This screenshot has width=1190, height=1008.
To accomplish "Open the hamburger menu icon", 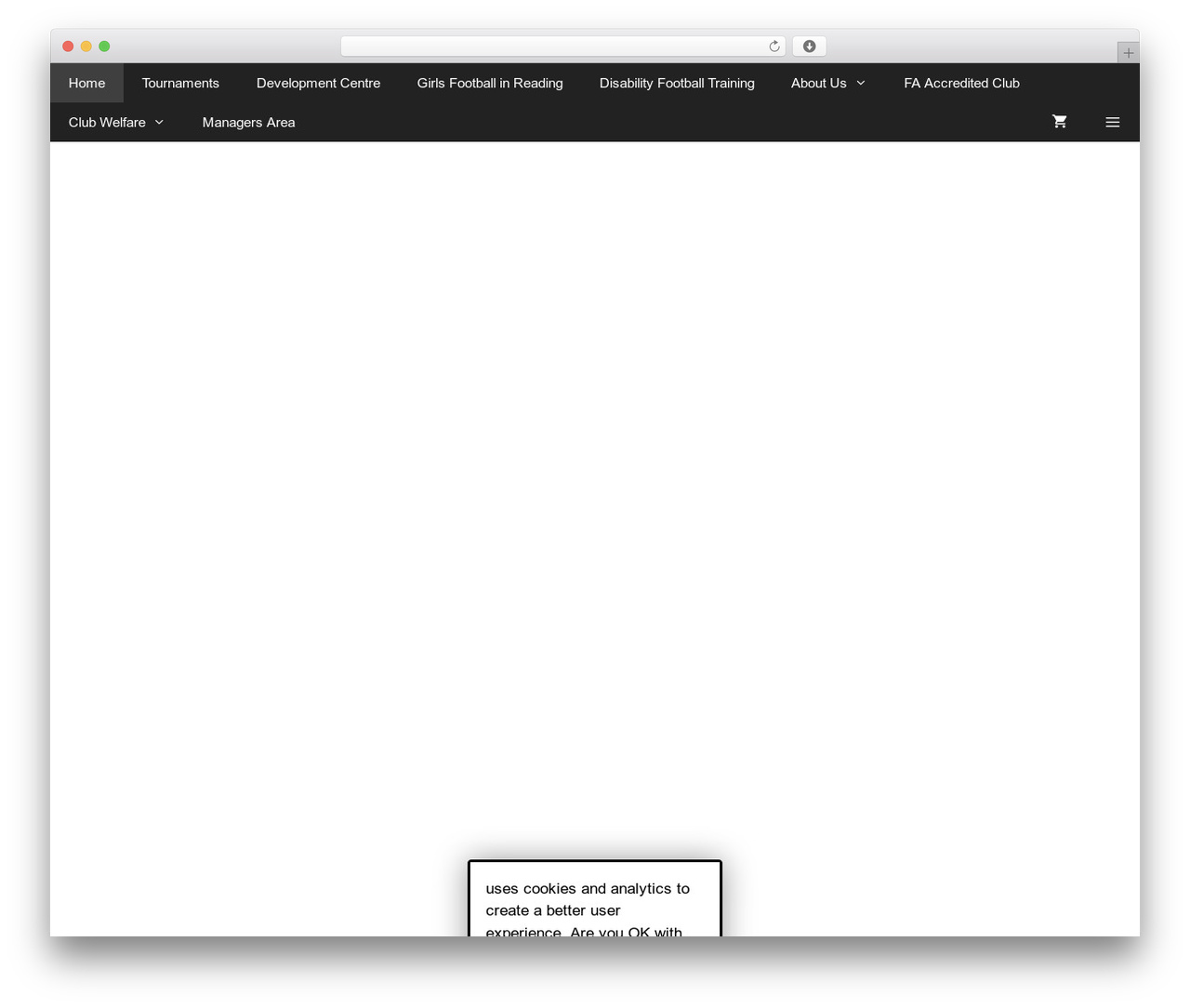I will point(1112,122).
